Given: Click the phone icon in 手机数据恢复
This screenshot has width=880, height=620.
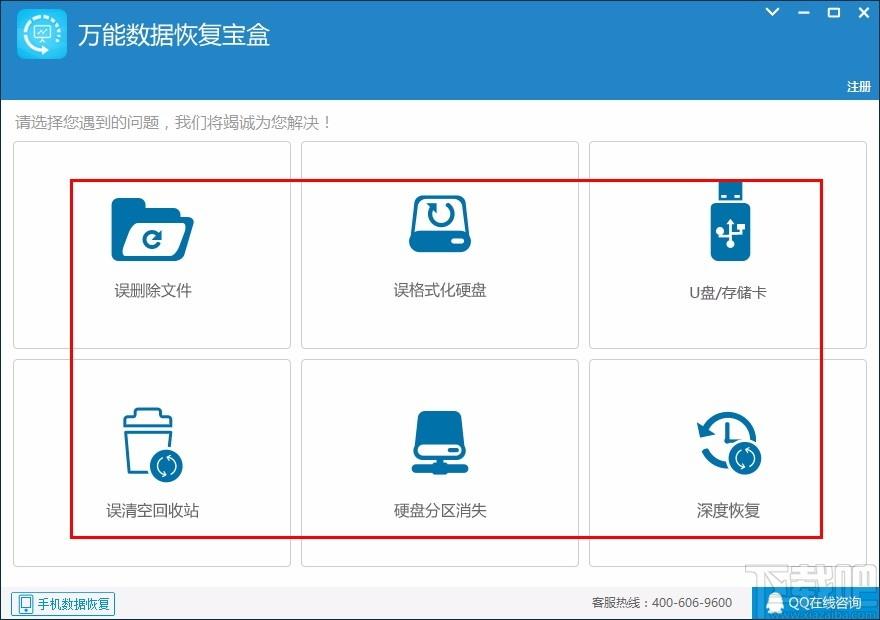Looking at the screenshot, I should coord(26,604).
